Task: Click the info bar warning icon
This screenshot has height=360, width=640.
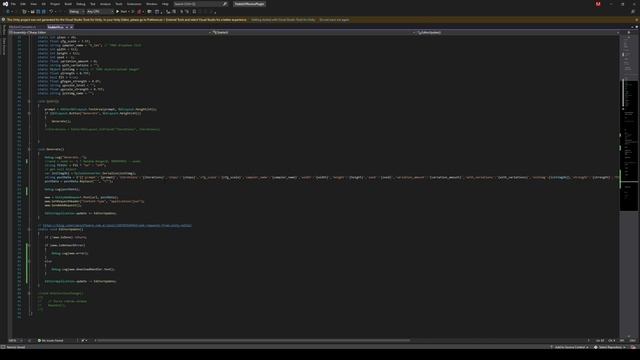Action: (3, 20)
